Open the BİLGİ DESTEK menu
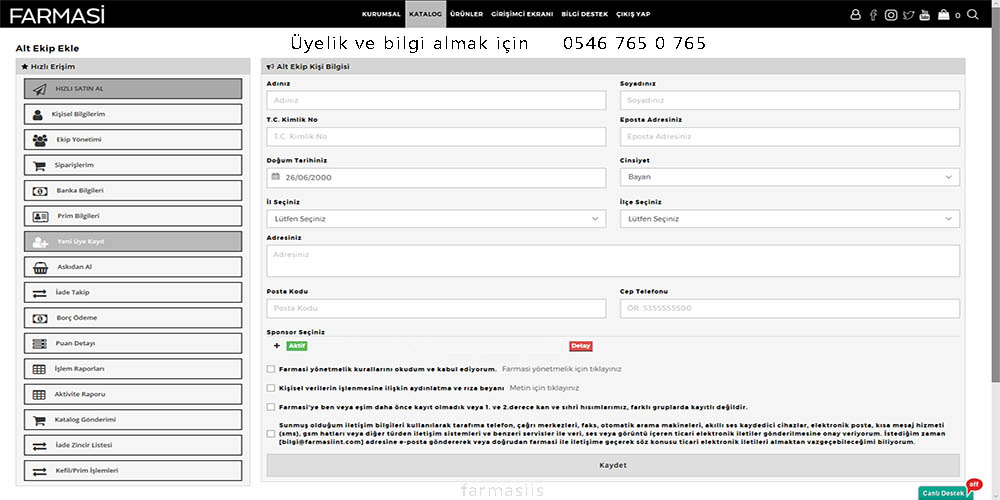The width and height of the screenshot is (1000, 500). pyautogui.click(x=585, y=14)
